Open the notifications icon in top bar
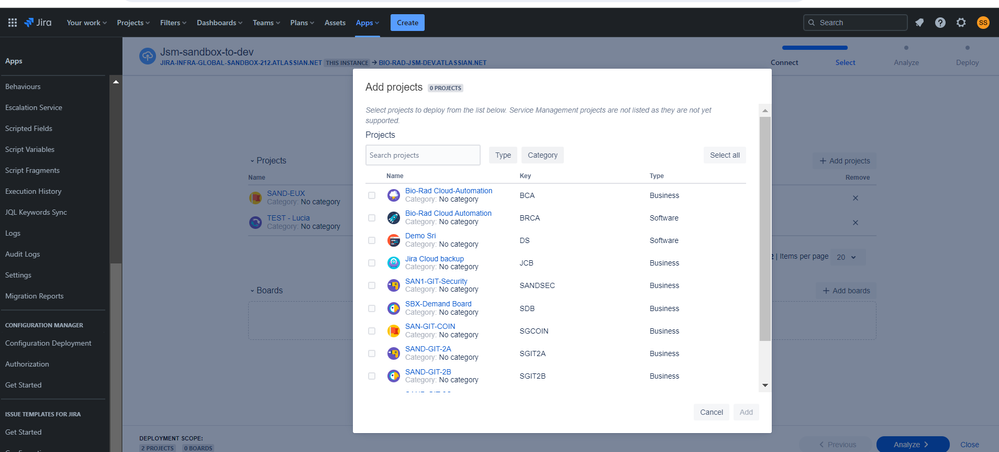The height and width of the screenshot is (452, 999). (919, 22)
